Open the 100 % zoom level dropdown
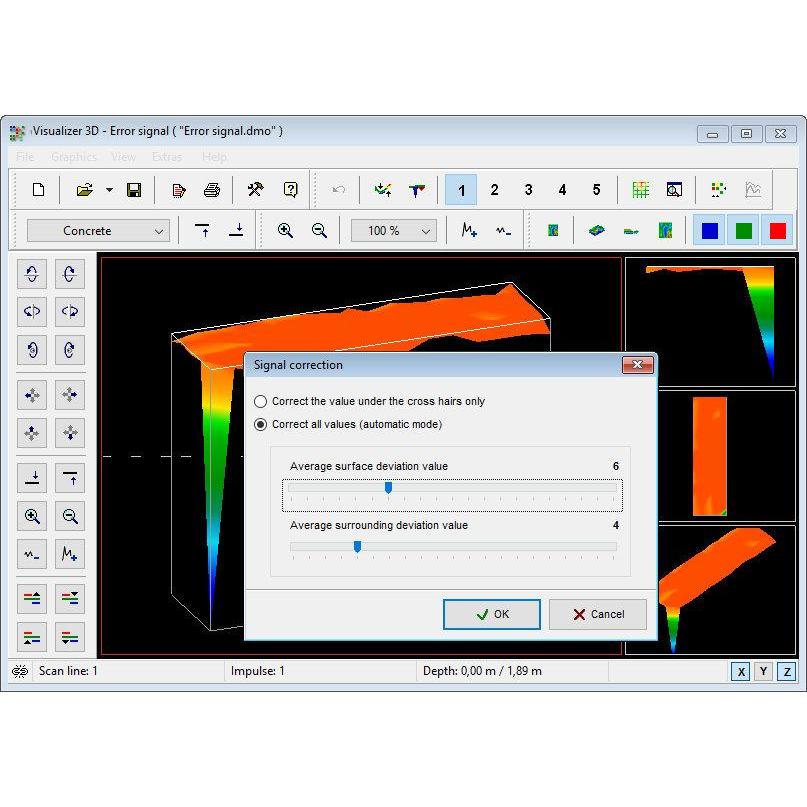The image size is (807, 807). (393, 231)
